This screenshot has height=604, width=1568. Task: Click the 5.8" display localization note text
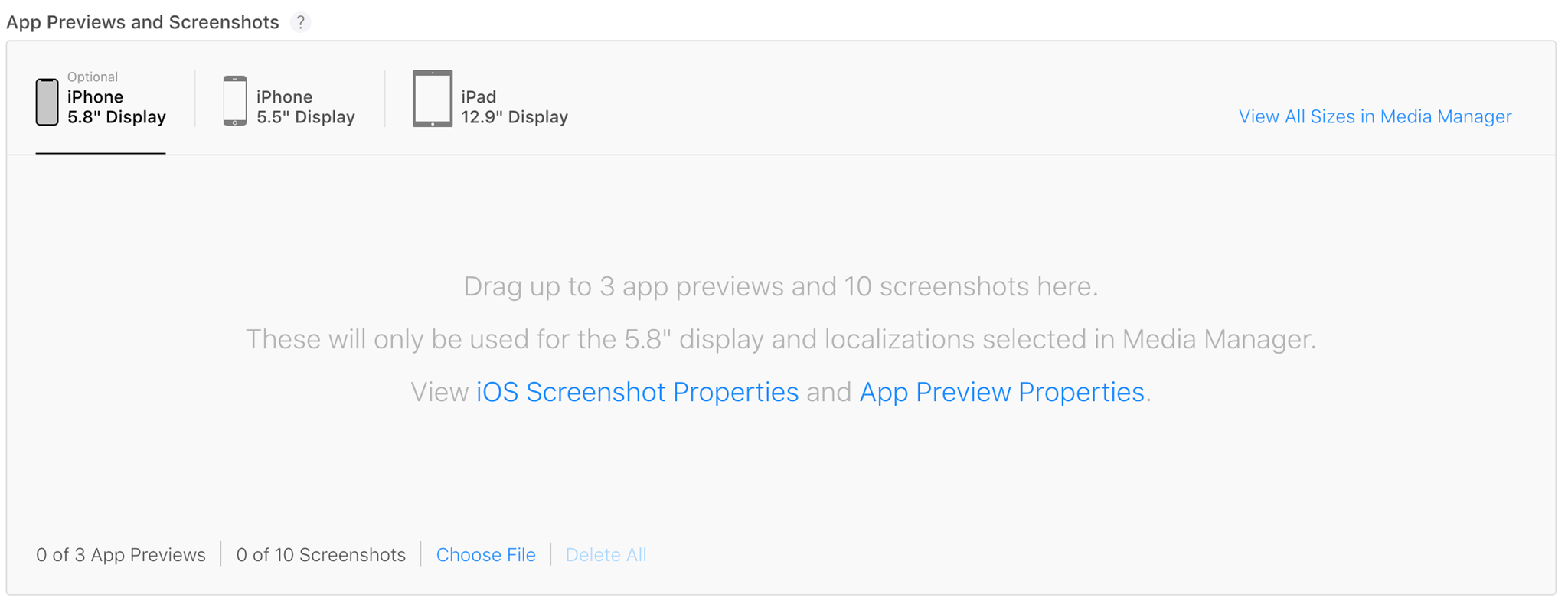781,339
